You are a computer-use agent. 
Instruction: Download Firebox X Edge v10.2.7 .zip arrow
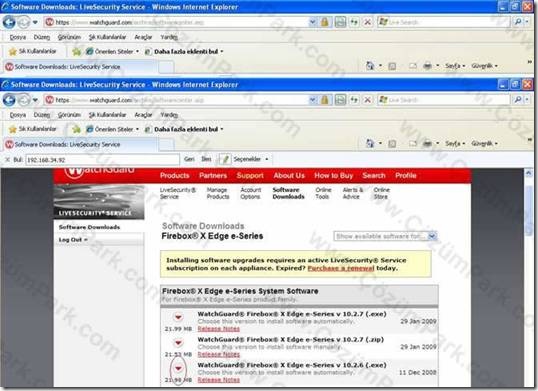(x=178, y=343)
